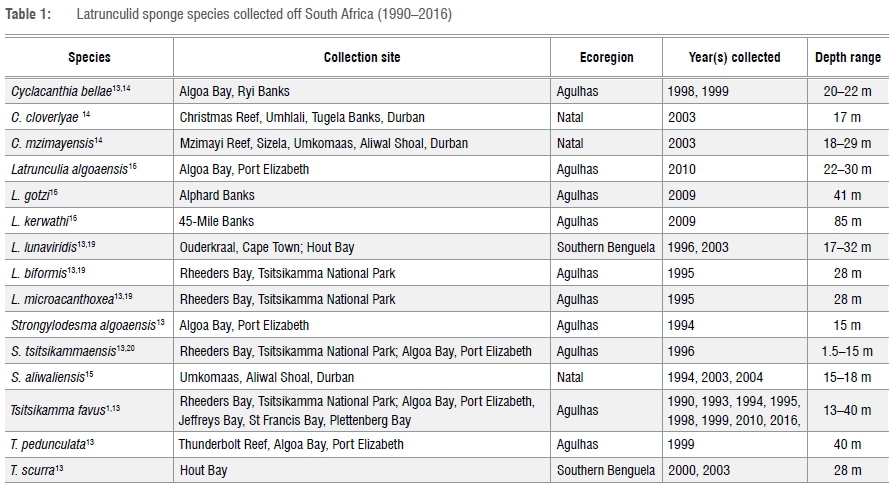The image size is (893, 489).
Task: Click the Ouderkraal, Cape Town; Hout Bay cell
Action: 267,247
